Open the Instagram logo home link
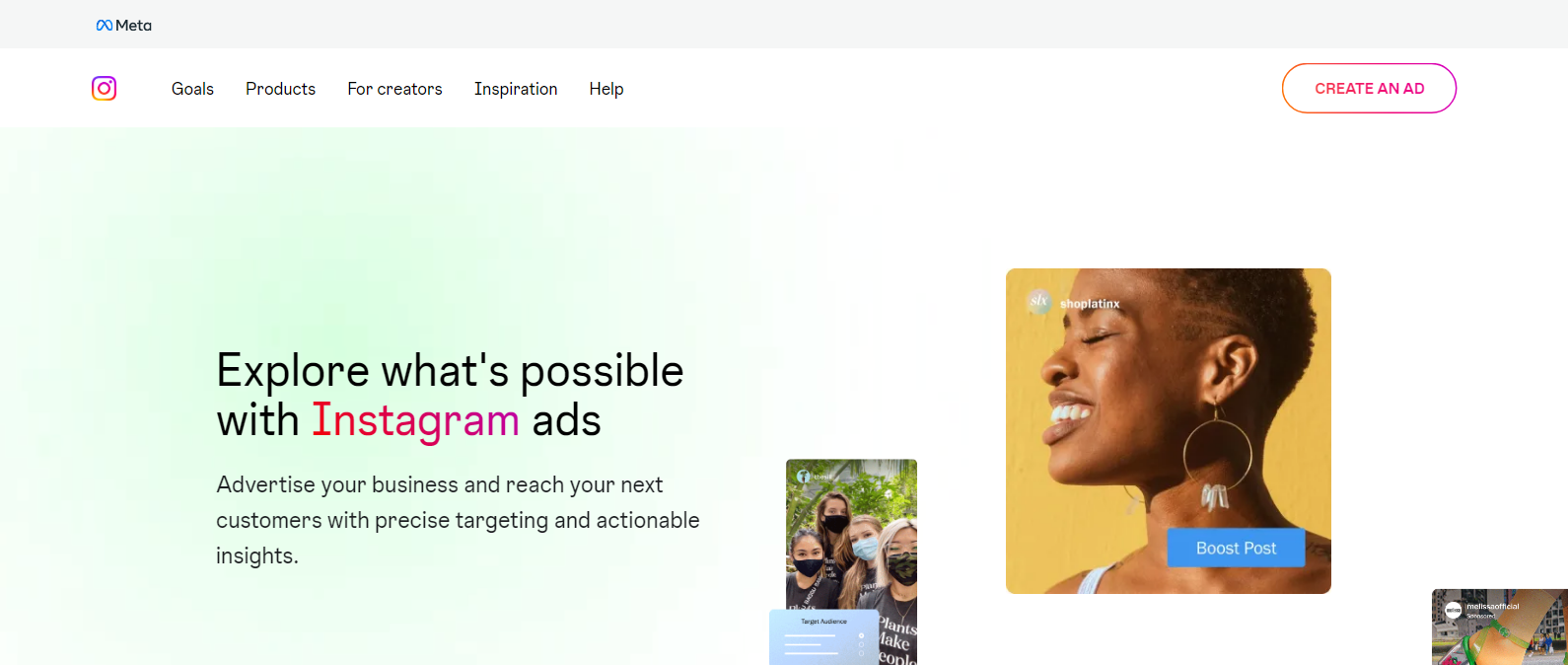1568x665 pixels. [105, 89]
